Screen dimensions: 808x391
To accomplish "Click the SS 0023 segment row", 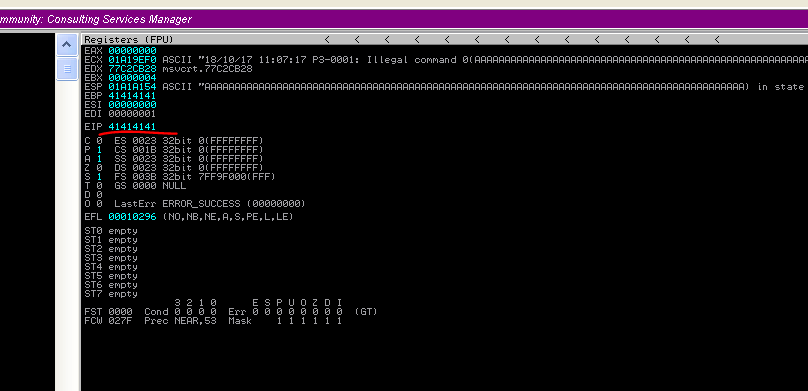I will (x=189, y=159).
